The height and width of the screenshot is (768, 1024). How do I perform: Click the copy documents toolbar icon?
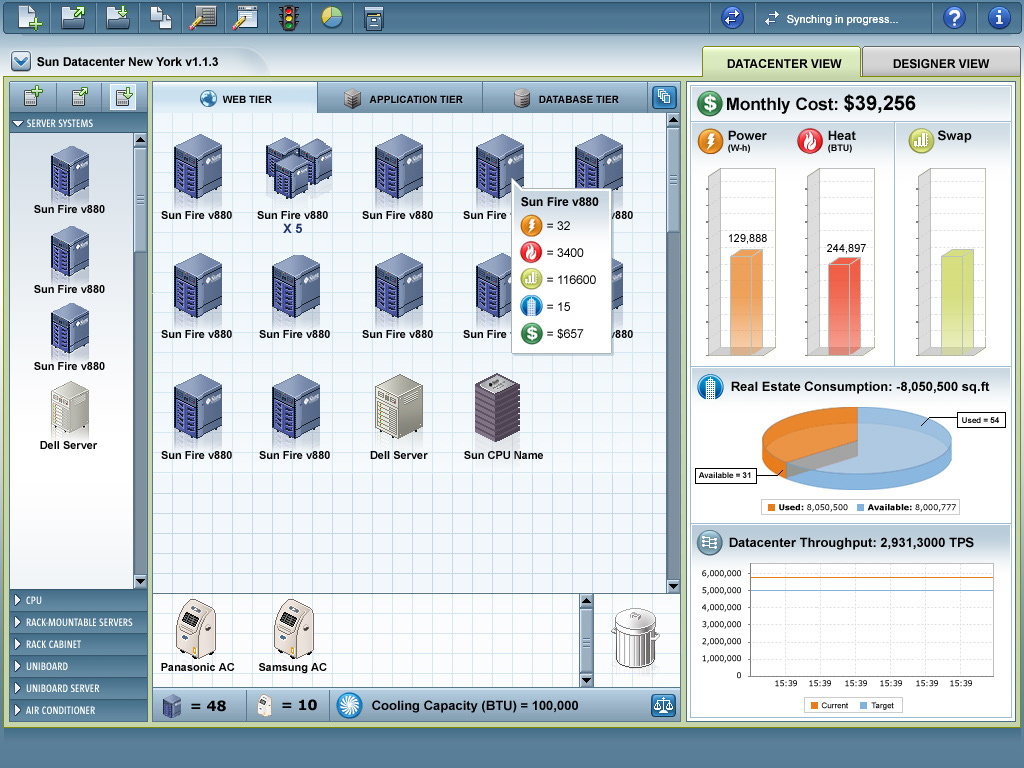(x=161, y=18)
